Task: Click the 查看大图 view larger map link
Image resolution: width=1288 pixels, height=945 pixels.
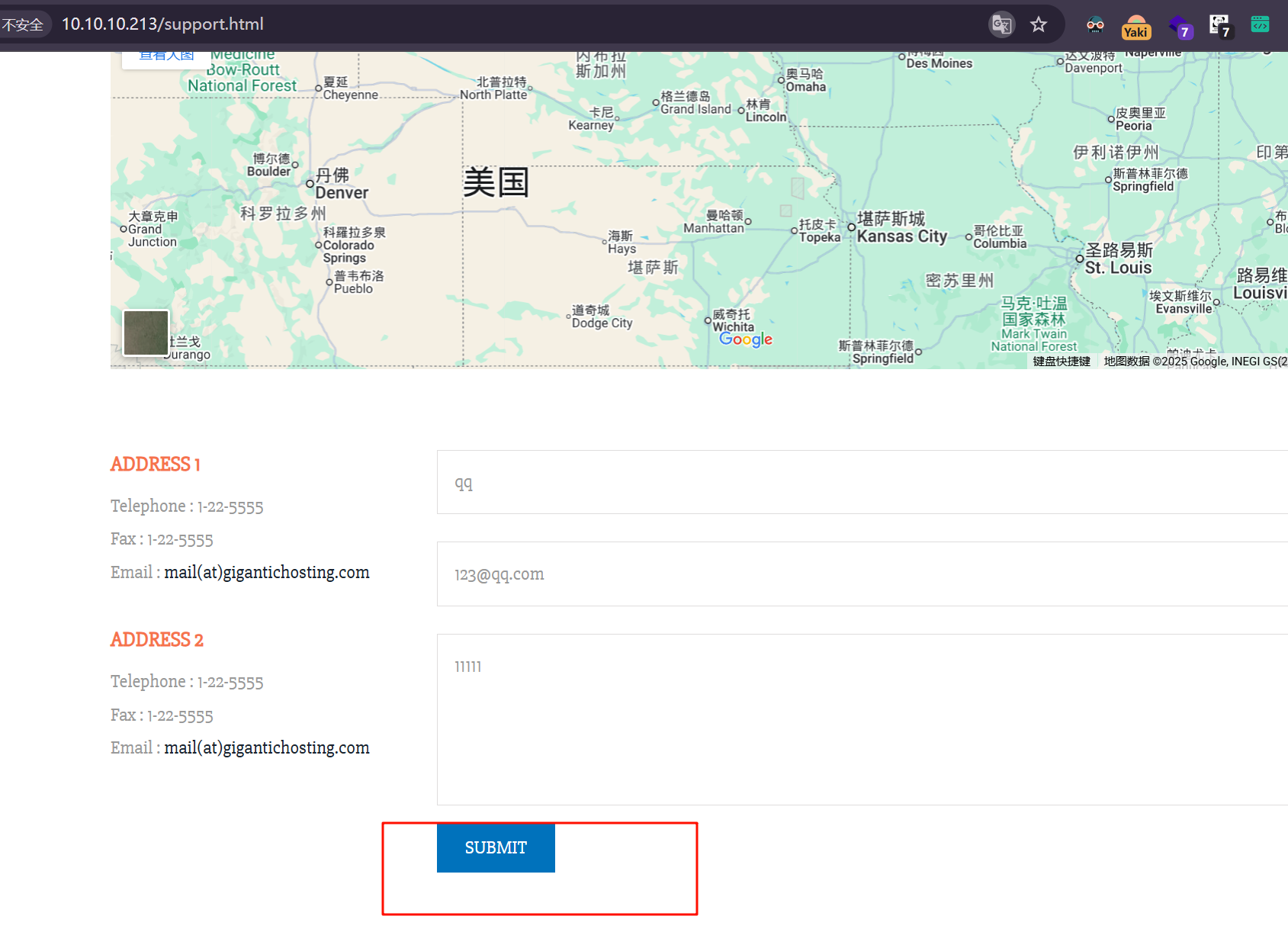Action: [x=166, y=56]
